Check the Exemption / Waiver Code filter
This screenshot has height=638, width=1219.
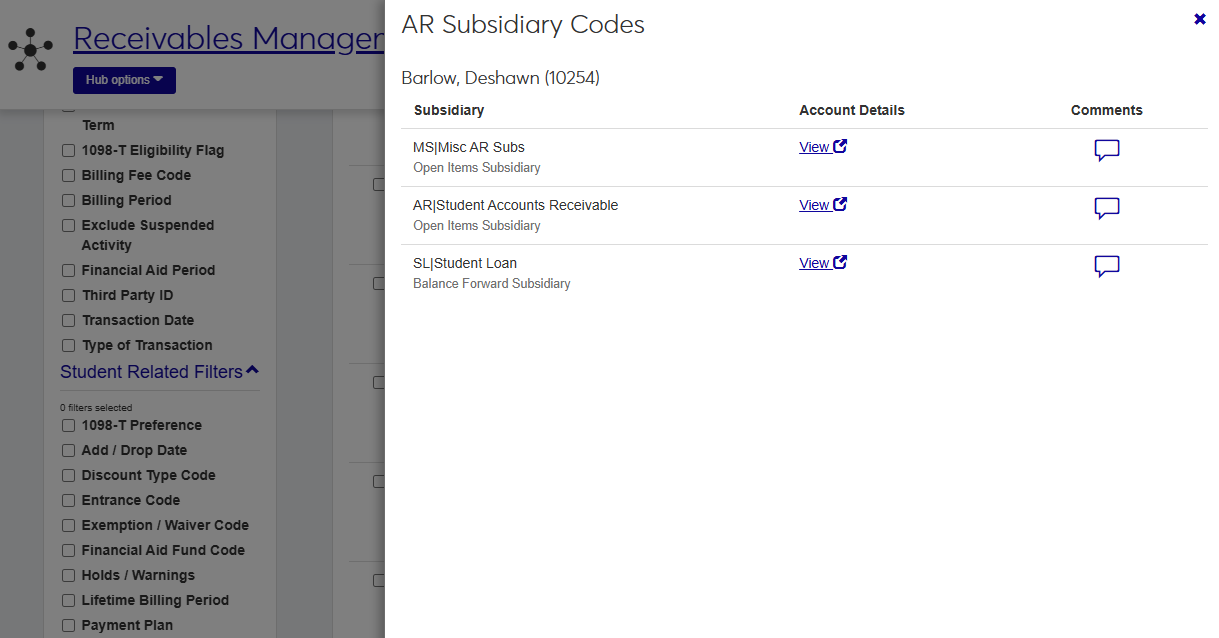click(x=68, y=525)
